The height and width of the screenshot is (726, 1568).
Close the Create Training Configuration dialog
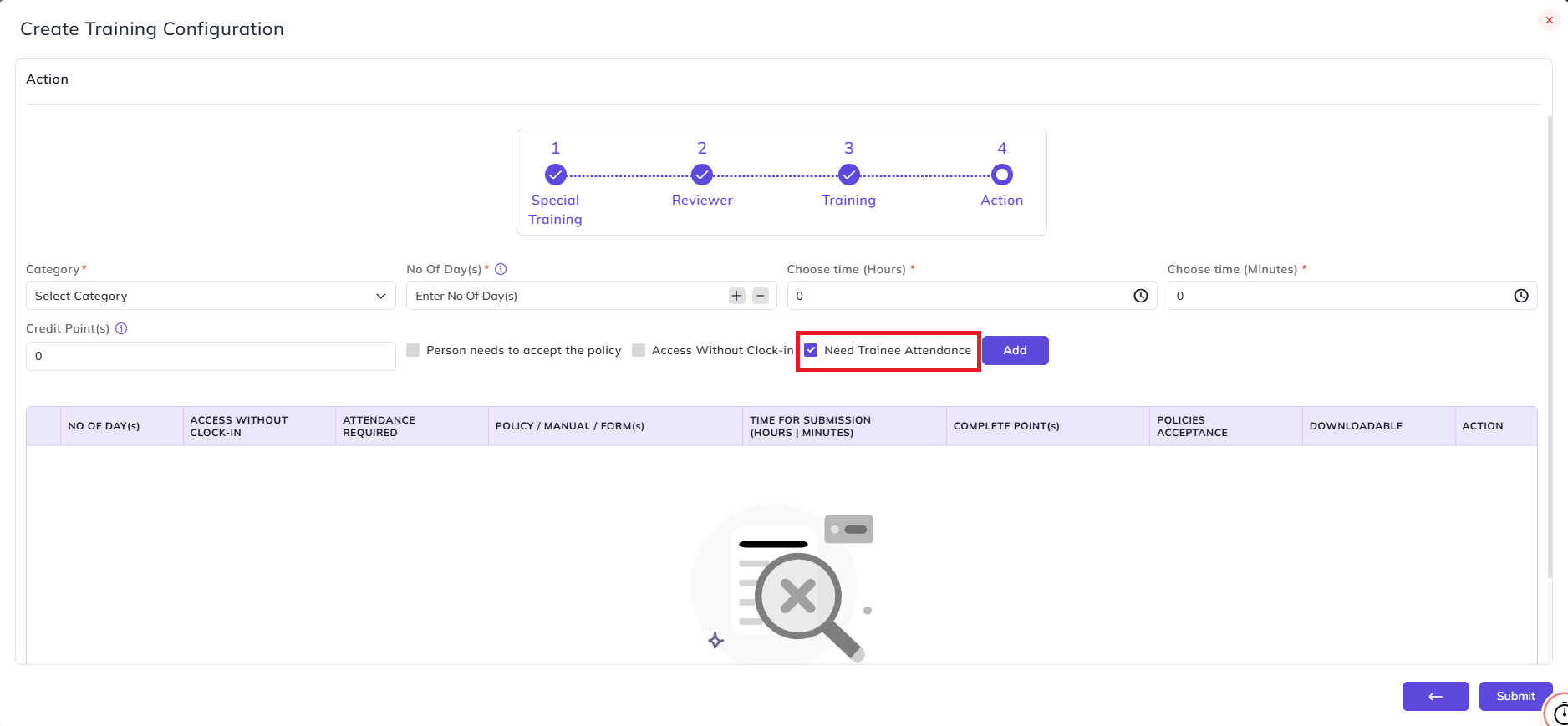click(1549, 20)
